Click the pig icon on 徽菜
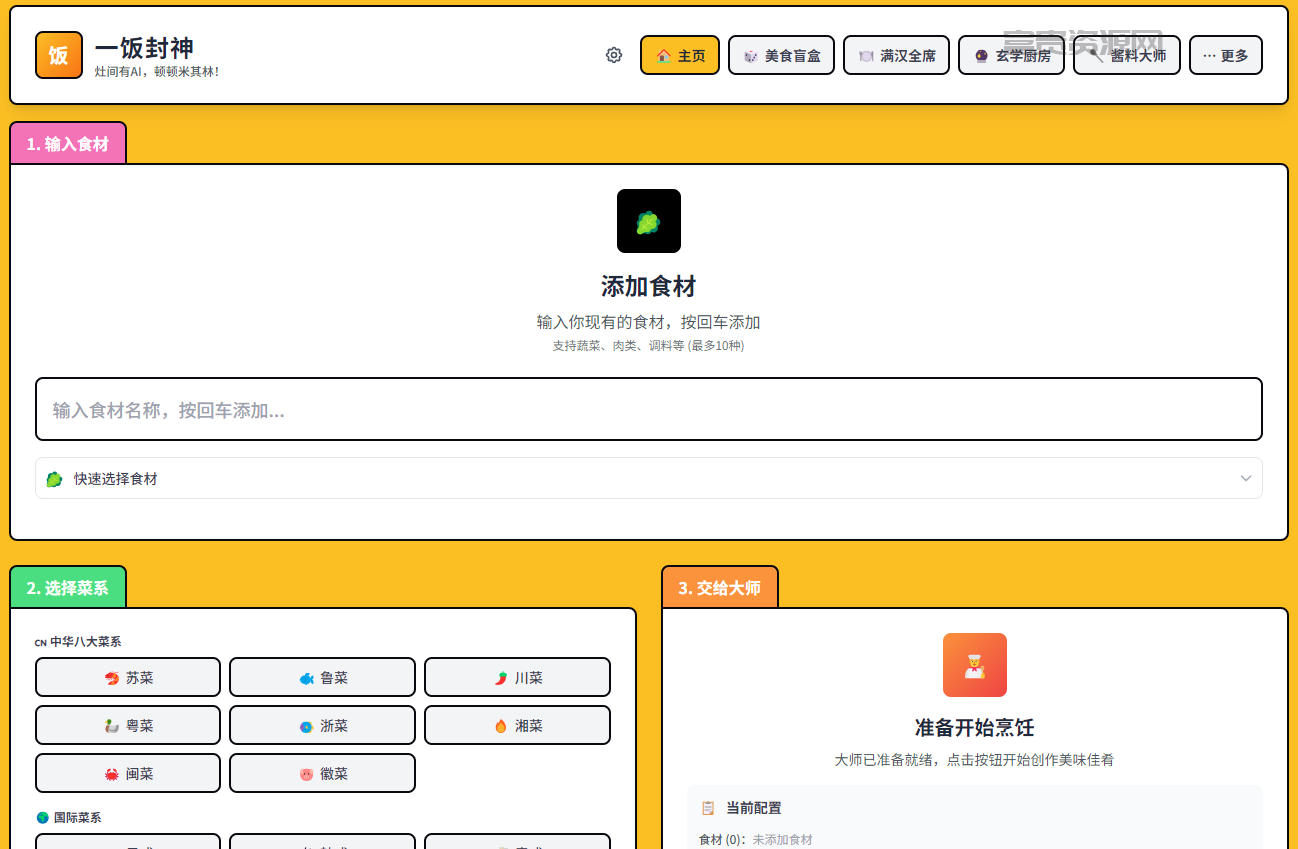This screenshot has width=1298, height=849. tap(307, 774)
